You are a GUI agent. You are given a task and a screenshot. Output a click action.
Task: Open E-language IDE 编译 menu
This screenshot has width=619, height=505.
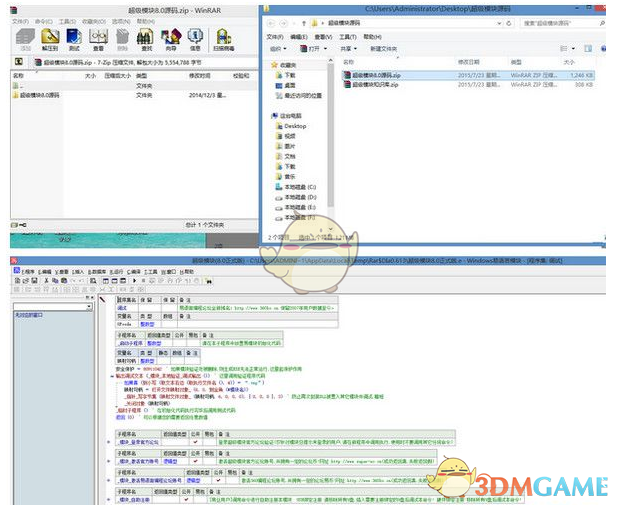tap(133, 272)
